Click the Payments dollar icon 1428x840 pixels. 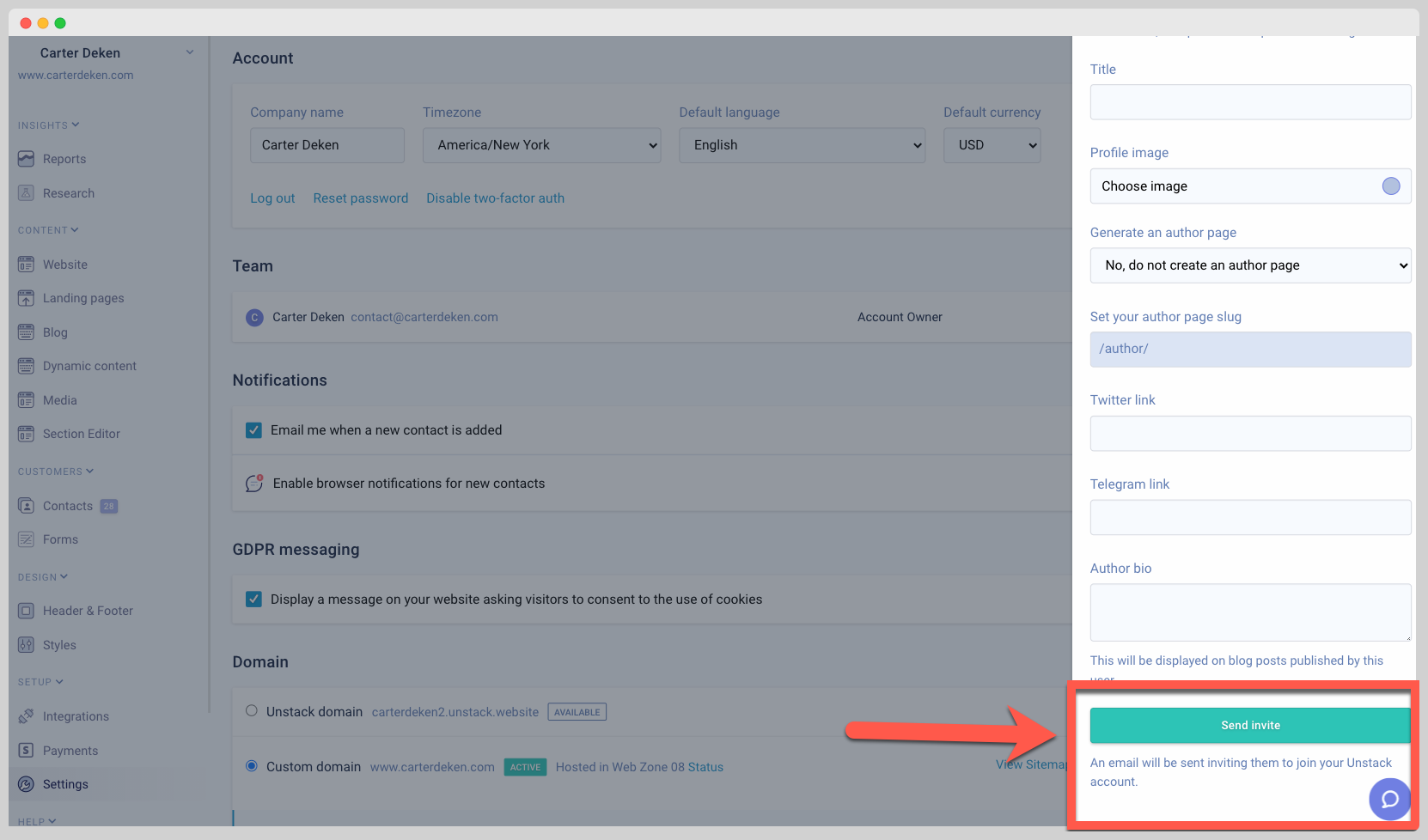tap(26, 751)
